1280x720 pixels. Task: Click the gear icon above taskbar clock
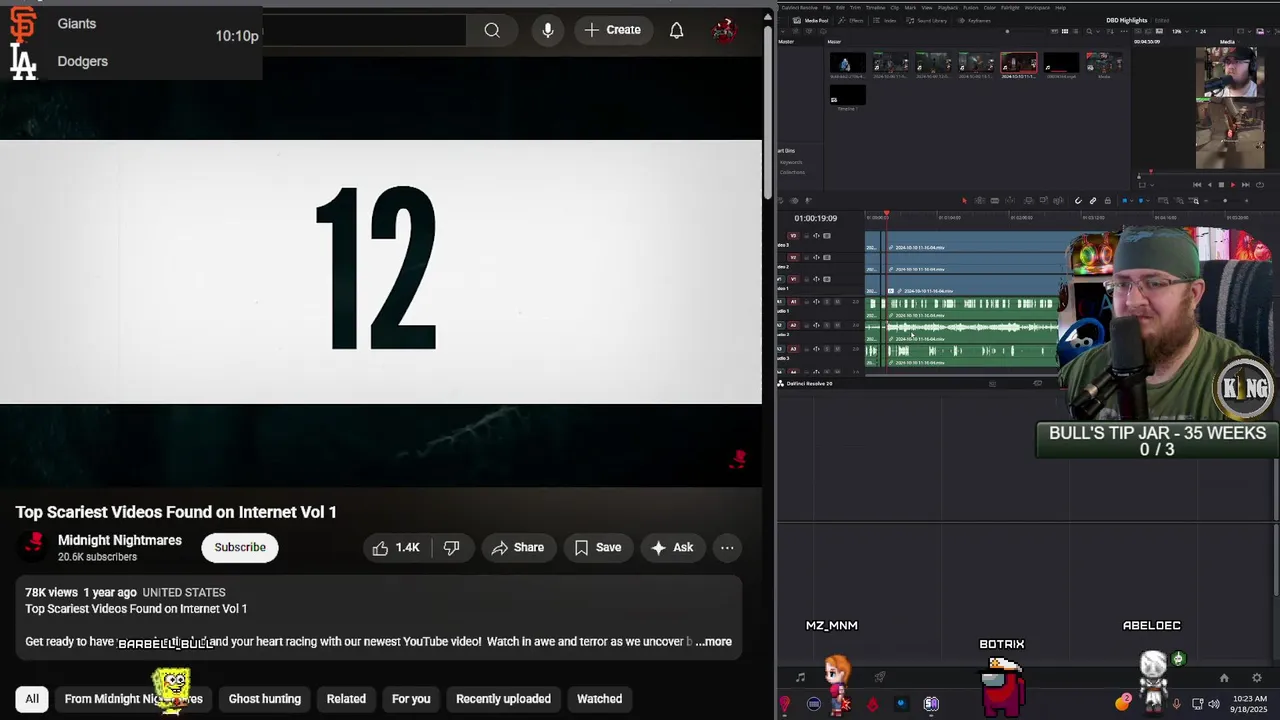(1257, 678)
